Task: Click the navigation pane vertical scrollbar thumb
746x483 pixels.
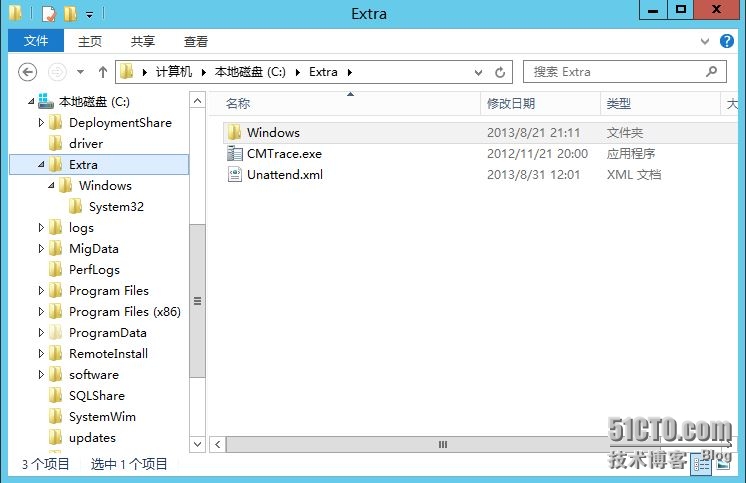Action: point(197,301)
